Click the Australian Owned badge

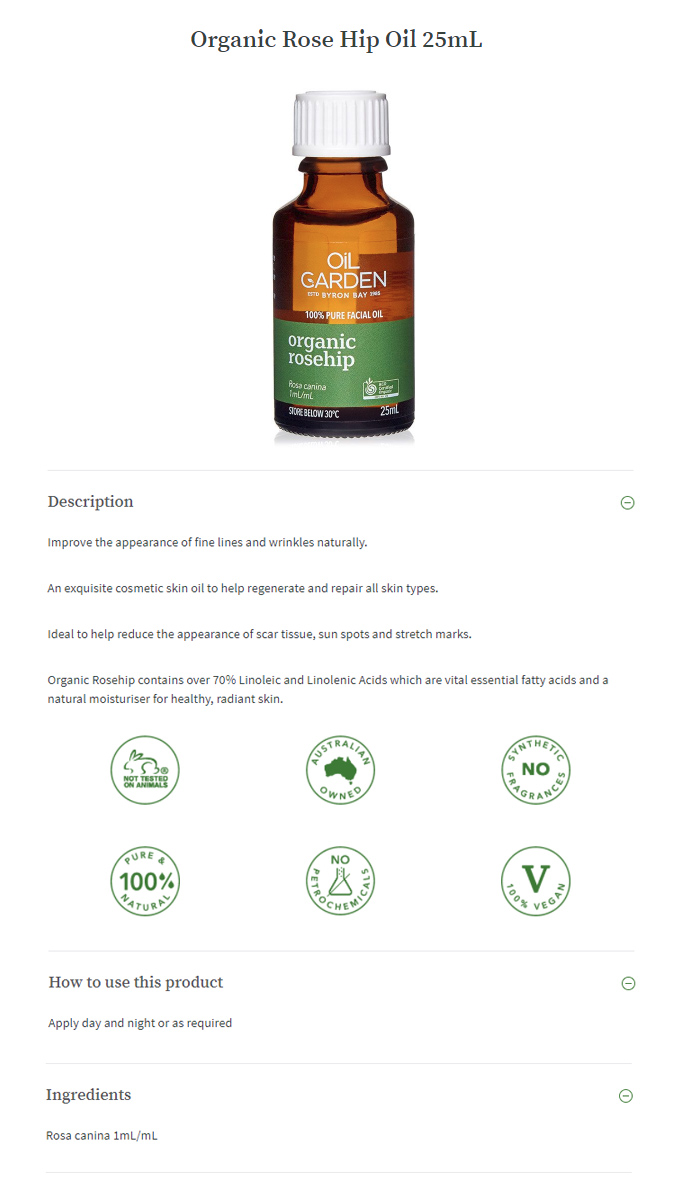point(340,770)
